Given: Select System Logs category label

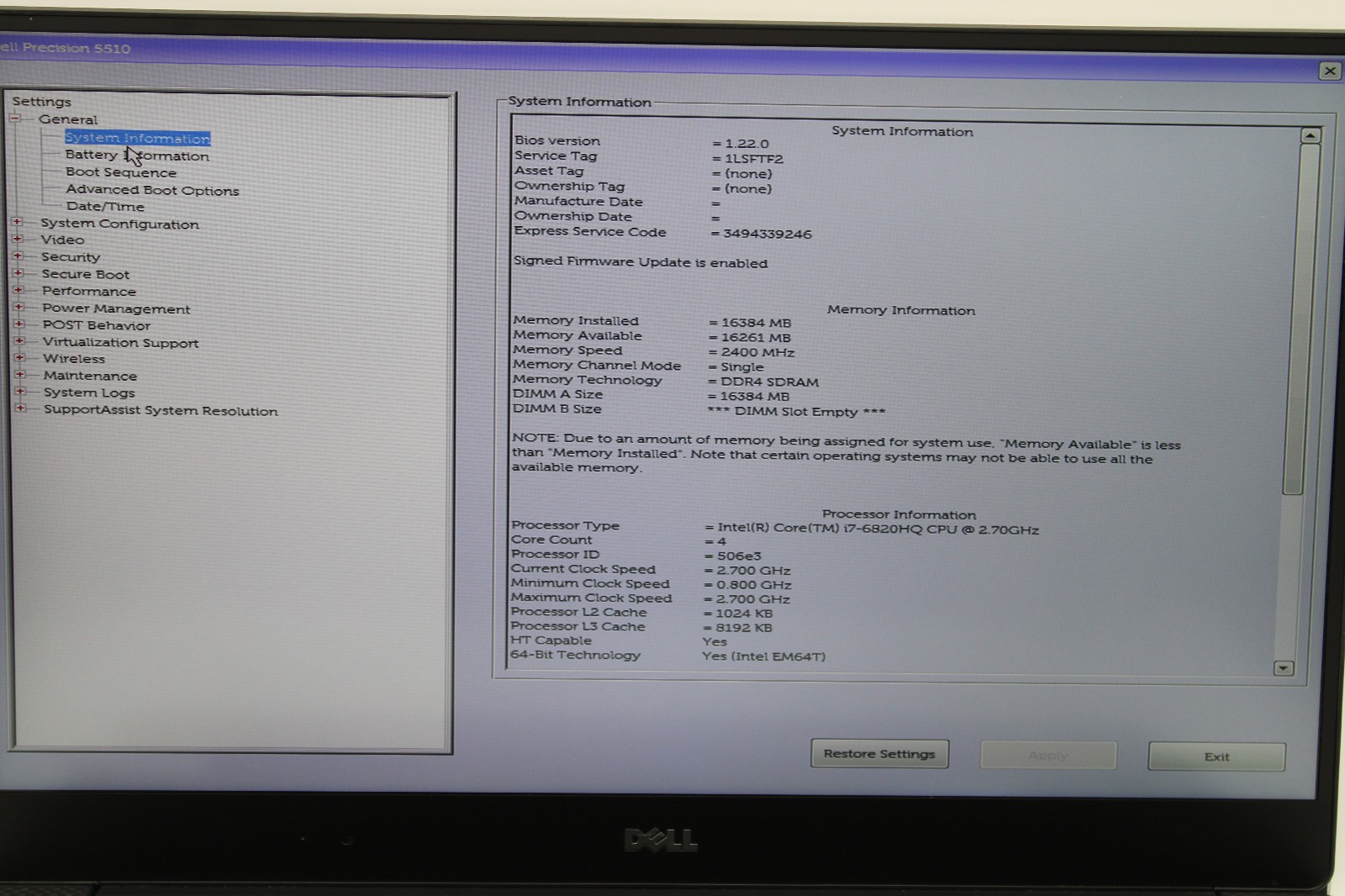Looking at the screenshot, I should point(89,393).
